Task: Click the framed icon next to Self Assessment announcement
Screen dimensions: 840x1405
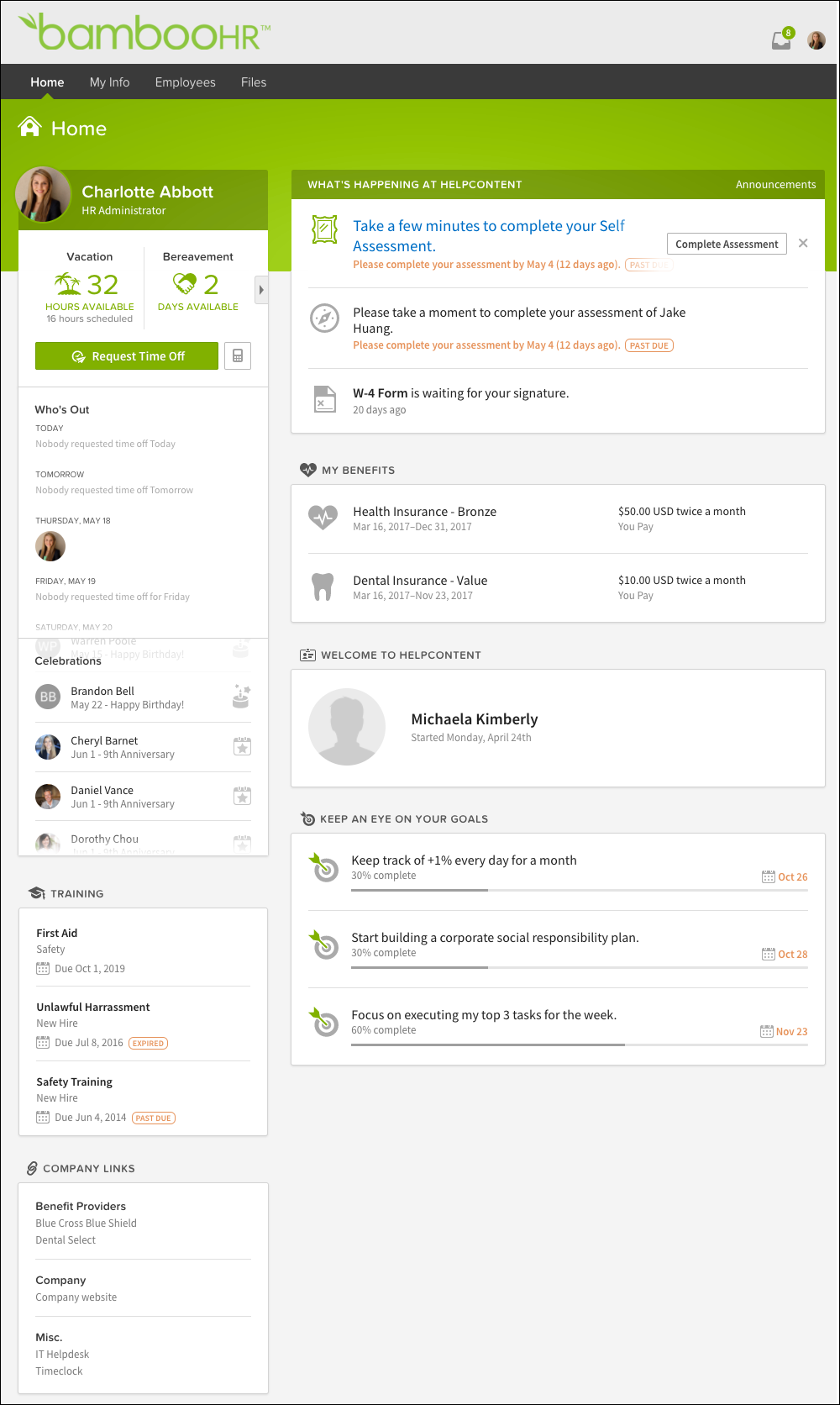Action: pyautogui.click(x=325, y=227)
